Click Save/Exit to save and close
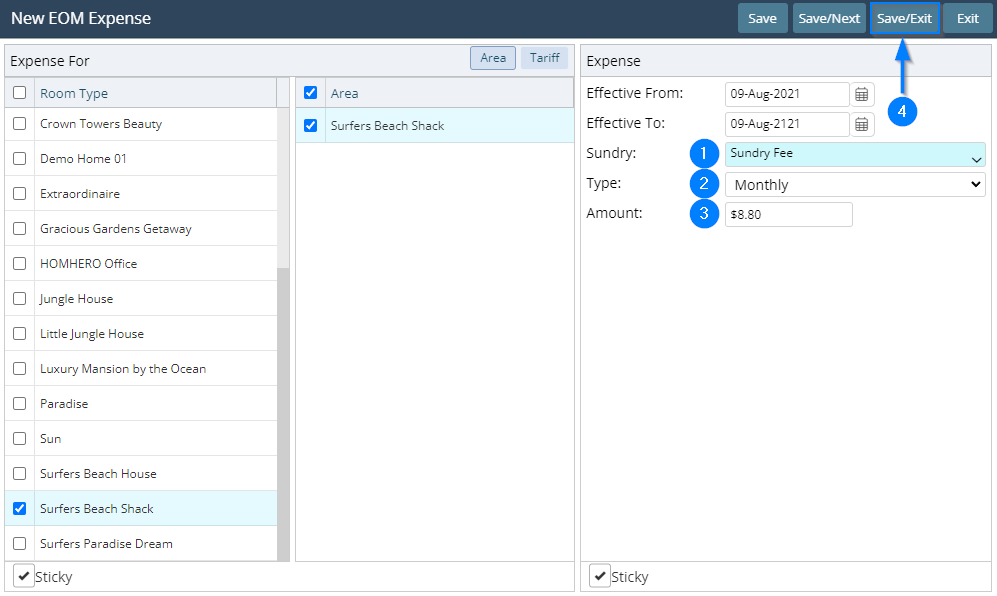 click(904, 18)
